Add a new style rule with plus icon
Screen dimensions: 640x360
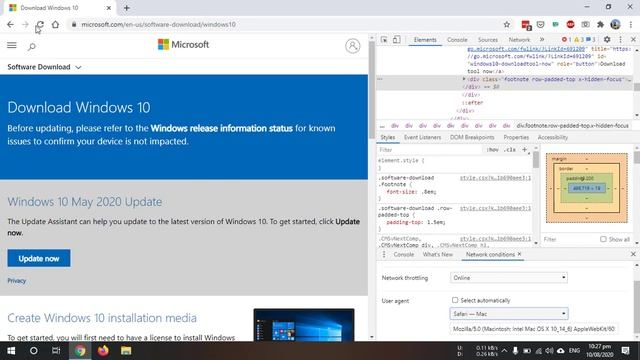tap(525, 150)
